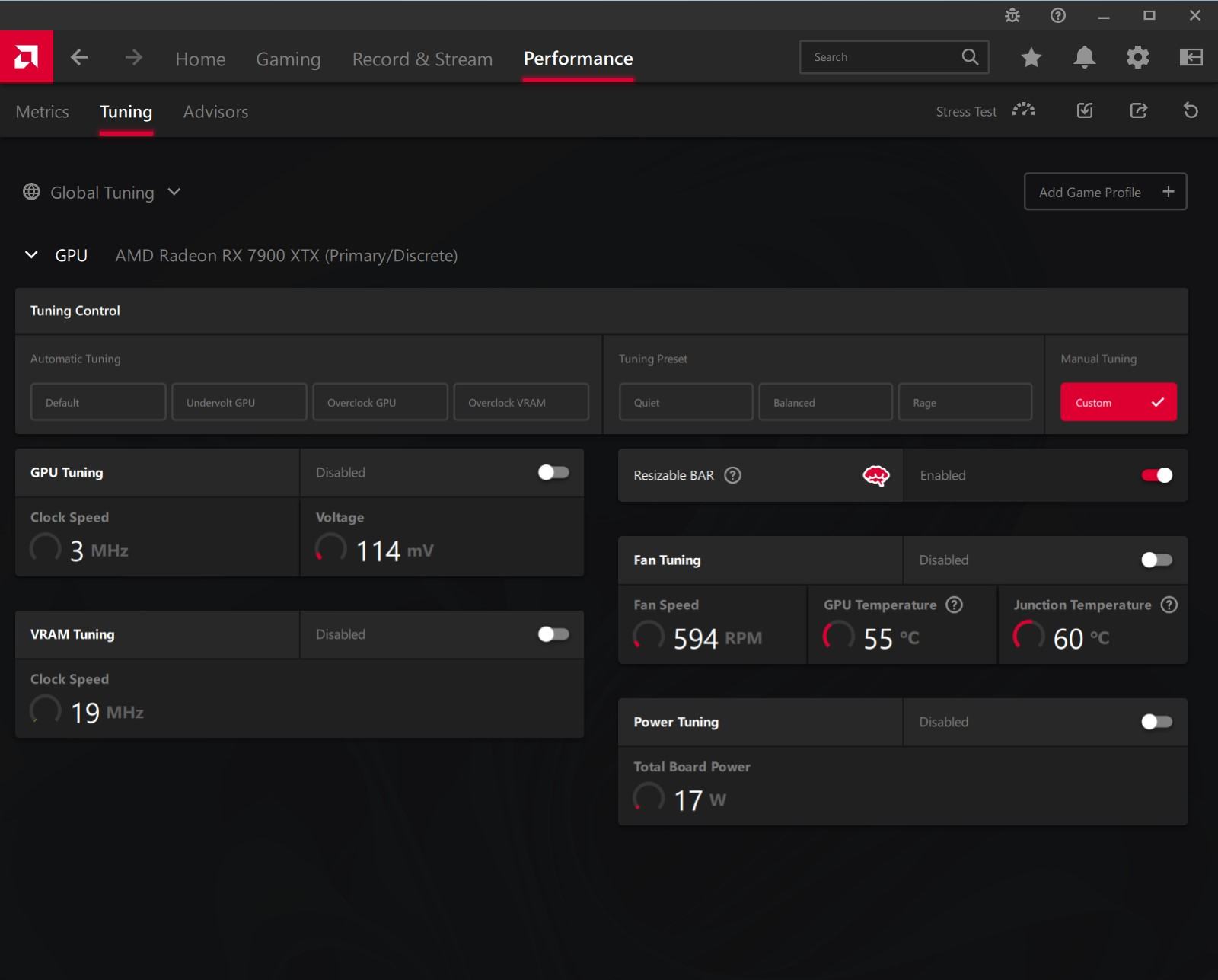Choose the Rage tuning preset
Viewport: 1218px width, 980px height.
tap(965, 402)
